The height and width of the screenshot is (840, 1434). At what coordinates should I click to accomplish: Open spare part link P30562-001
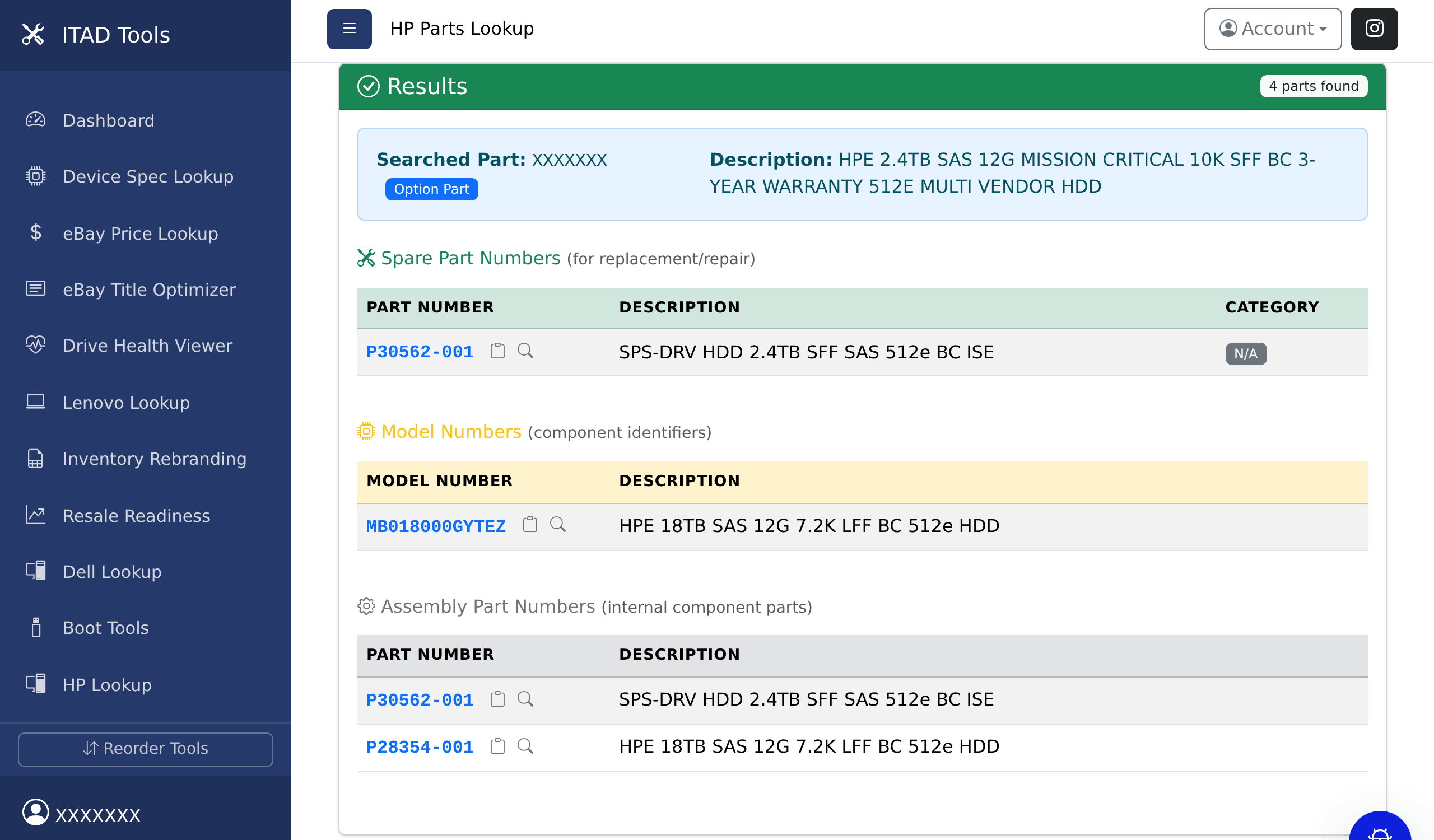(420, 352)
